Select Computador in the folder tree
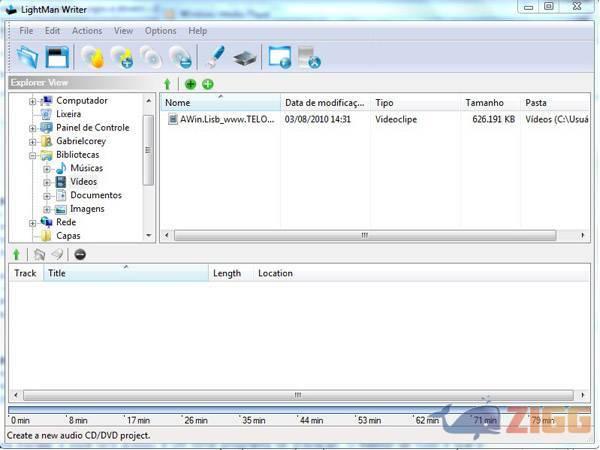The image size is (600, 450). (82, 101)
